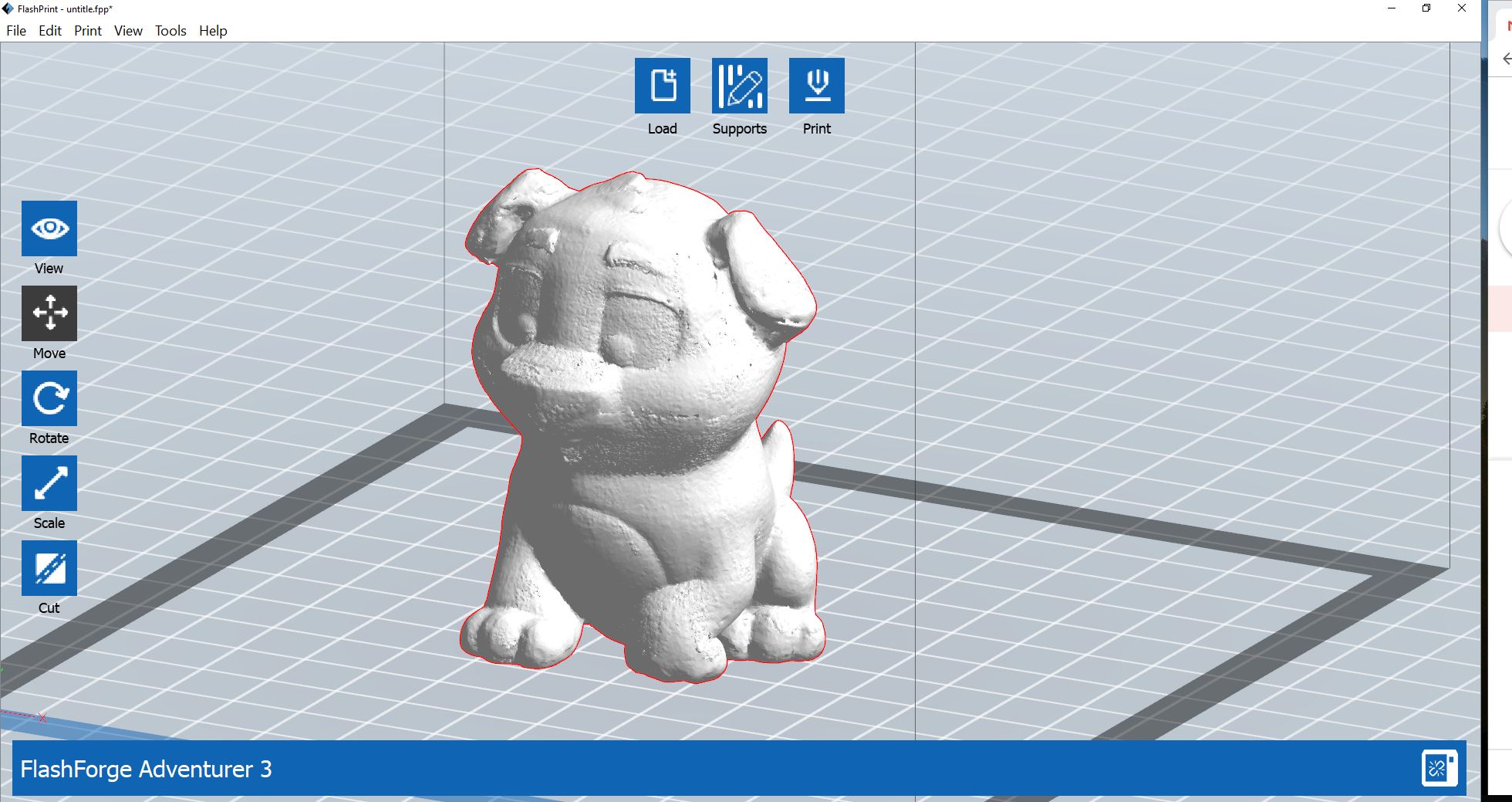Viewport: 1512px width, 802px height.
Task: Activate the View eye tool
Action: point(49,228)
